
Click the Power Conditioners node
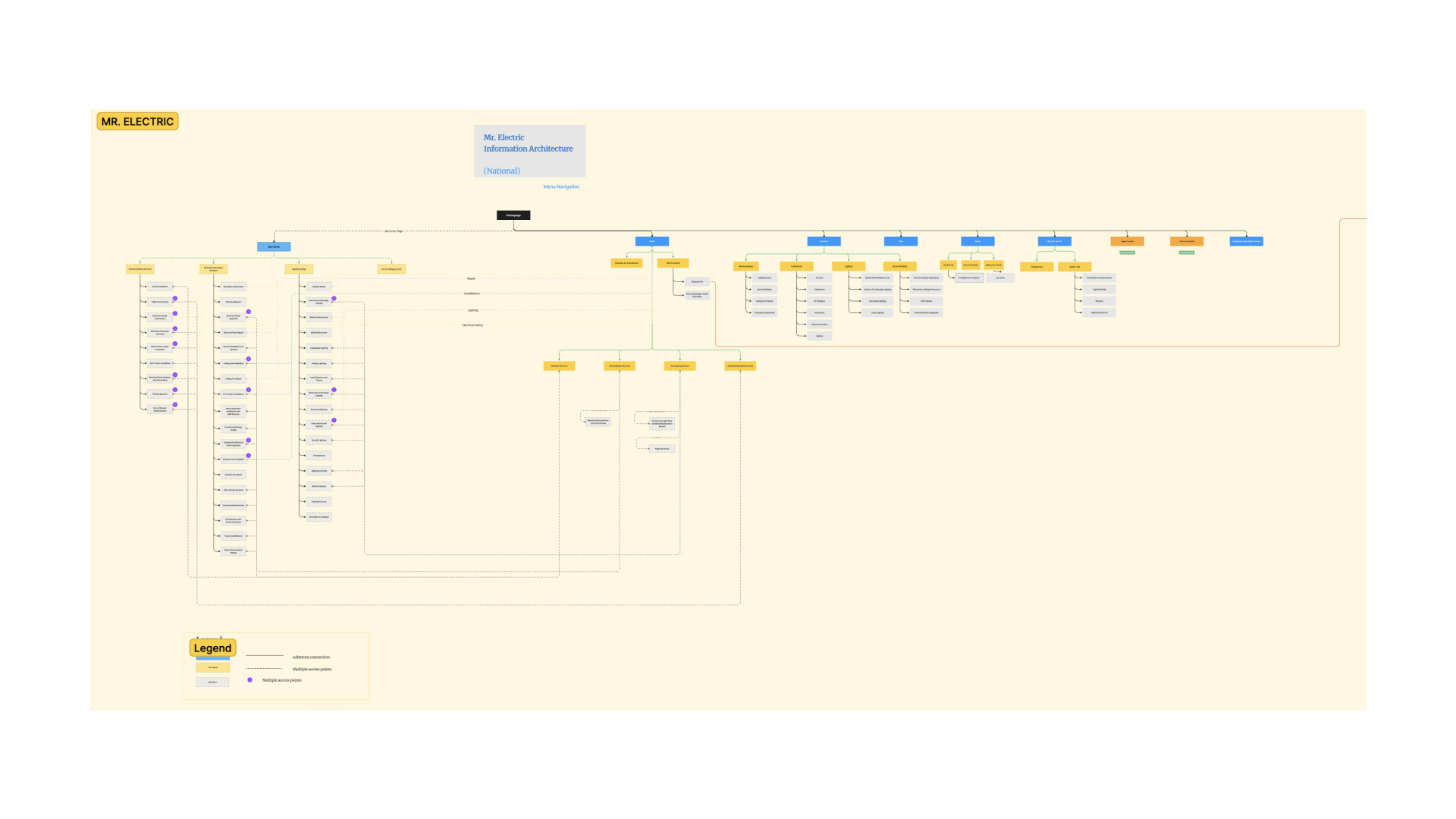coord(234,536)
